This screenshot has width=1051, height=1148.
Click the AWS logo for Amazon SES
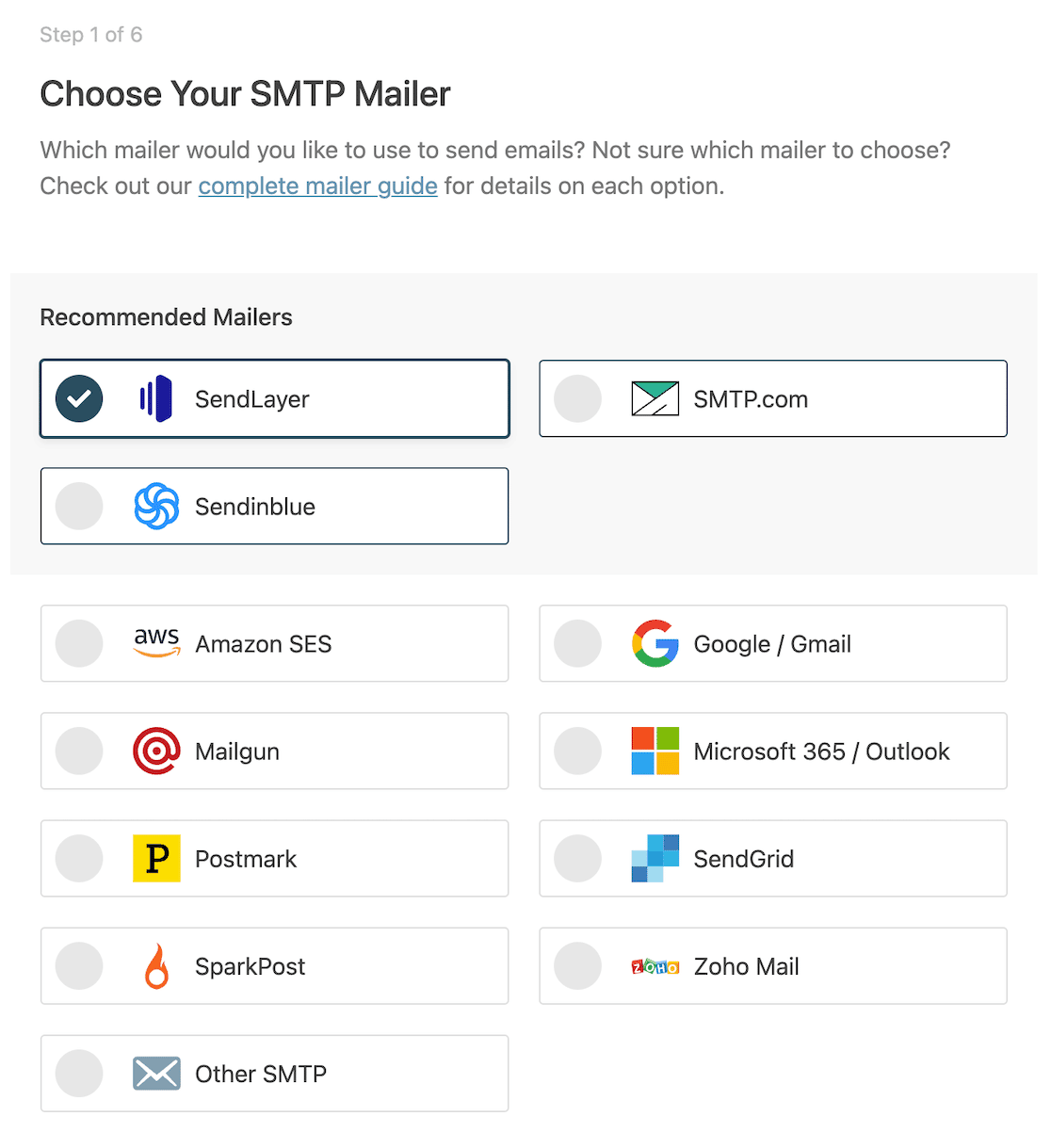coord(156,643)
